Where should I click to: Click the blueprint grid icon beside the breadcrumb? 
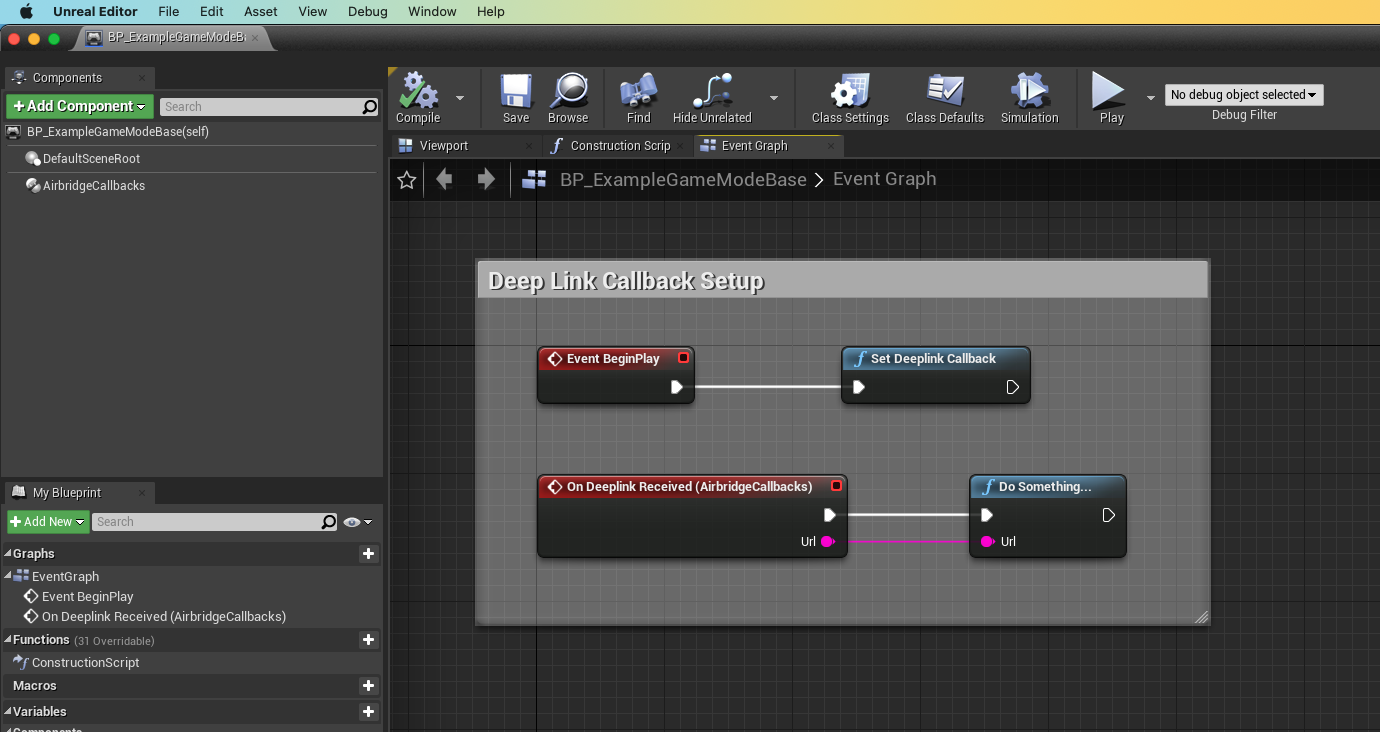click(535, 179)
